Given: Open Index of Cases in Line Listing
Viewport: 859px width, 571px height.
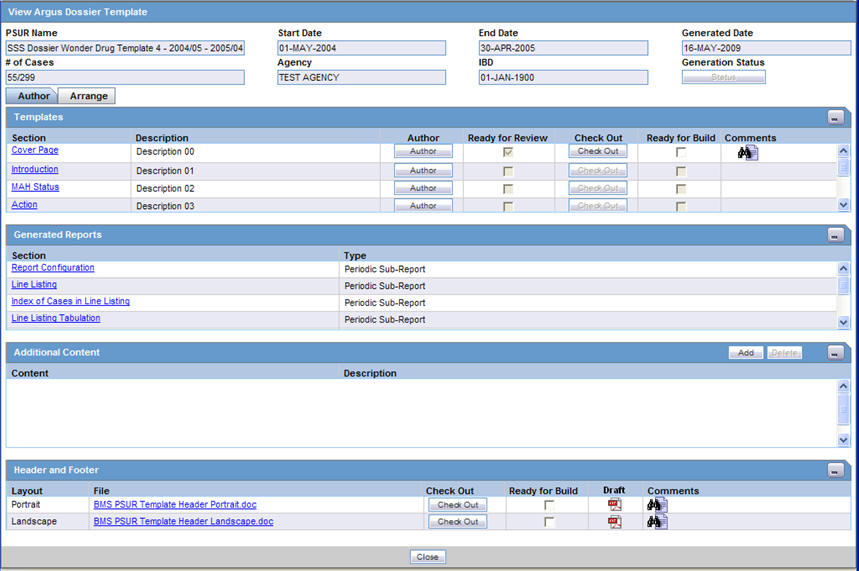Looking at the screenshot, I should [x=70, y=301].
